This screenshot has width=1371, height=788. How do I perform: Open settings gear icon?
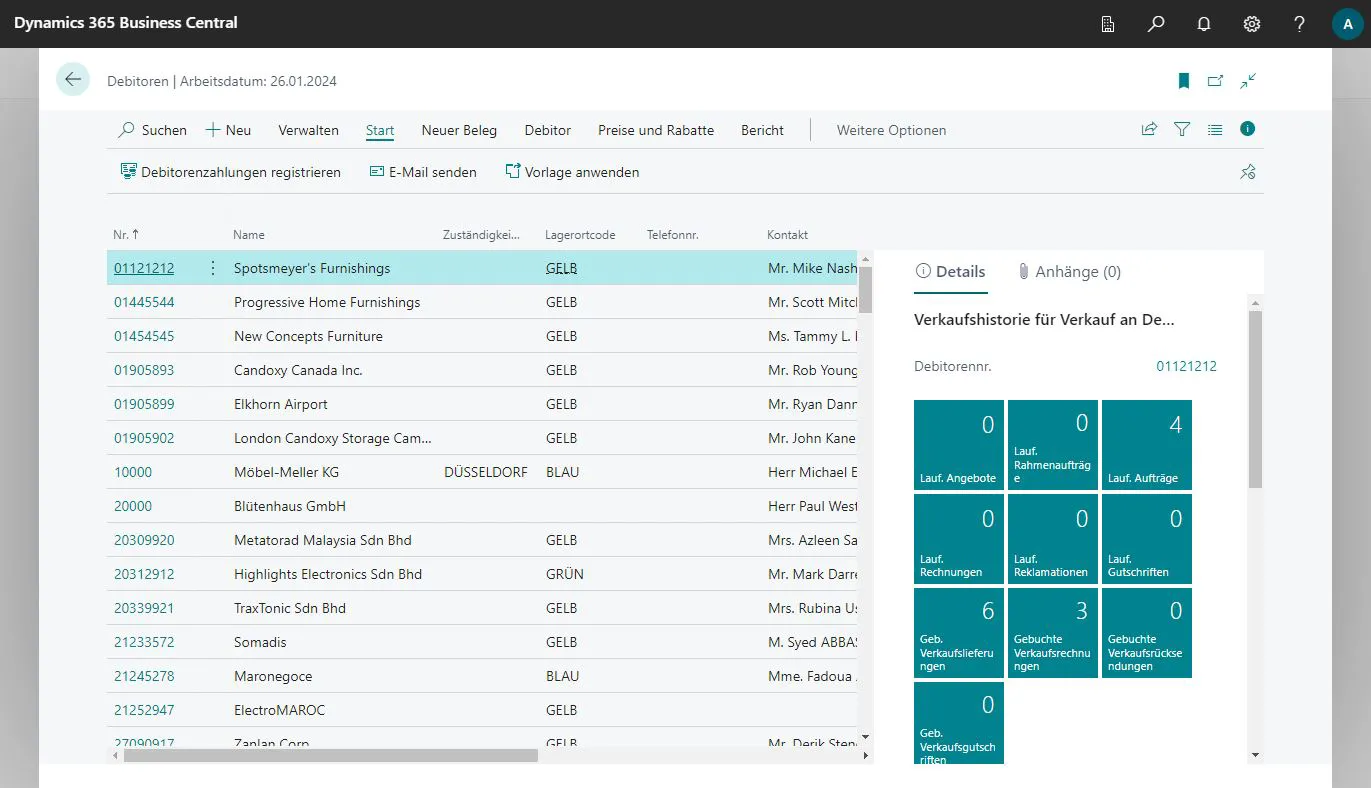1252,24
